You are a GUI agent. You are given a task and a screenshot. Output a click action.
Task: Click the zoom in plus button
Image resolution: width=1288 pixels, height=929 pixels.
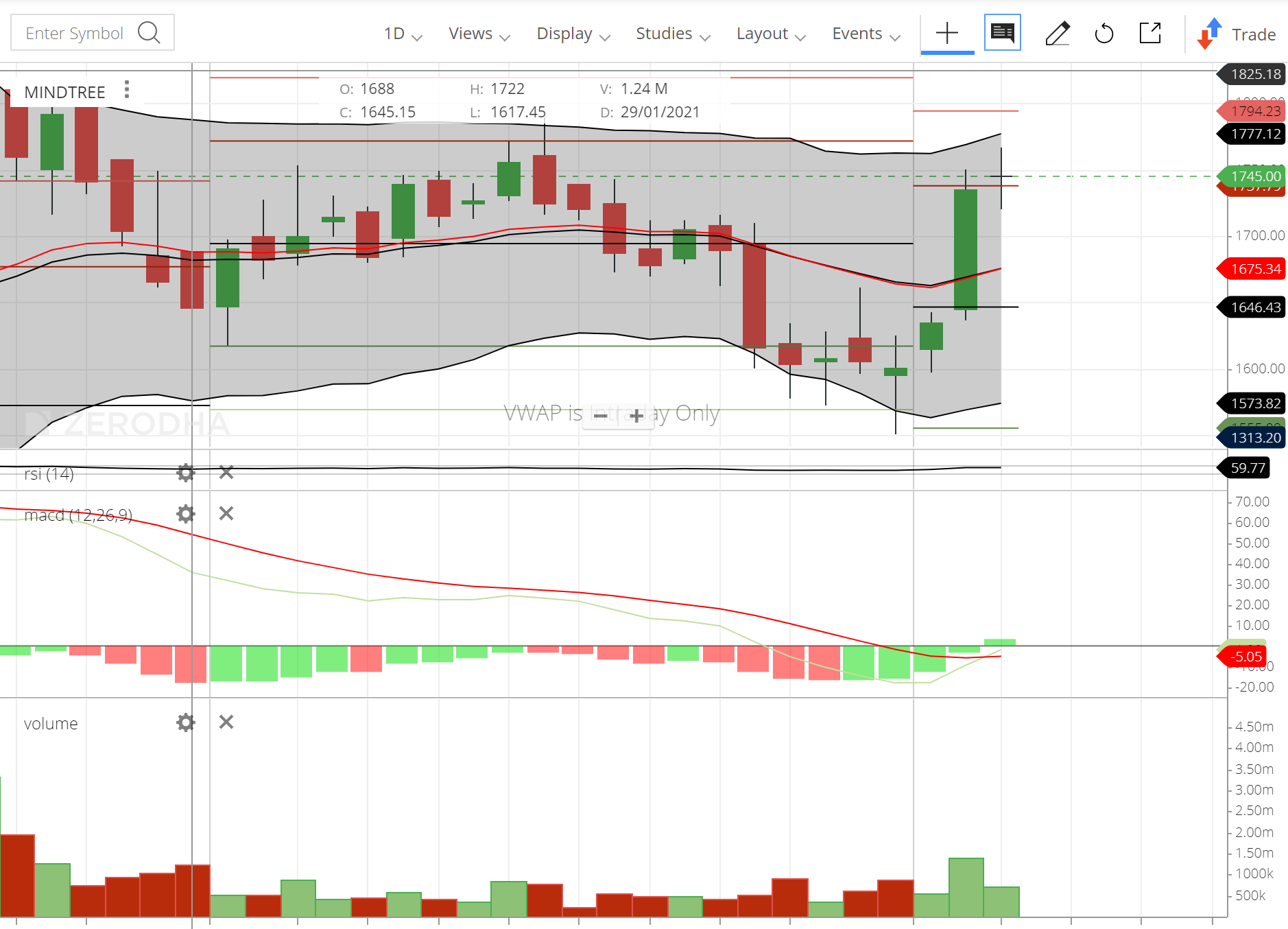[636, 416]
